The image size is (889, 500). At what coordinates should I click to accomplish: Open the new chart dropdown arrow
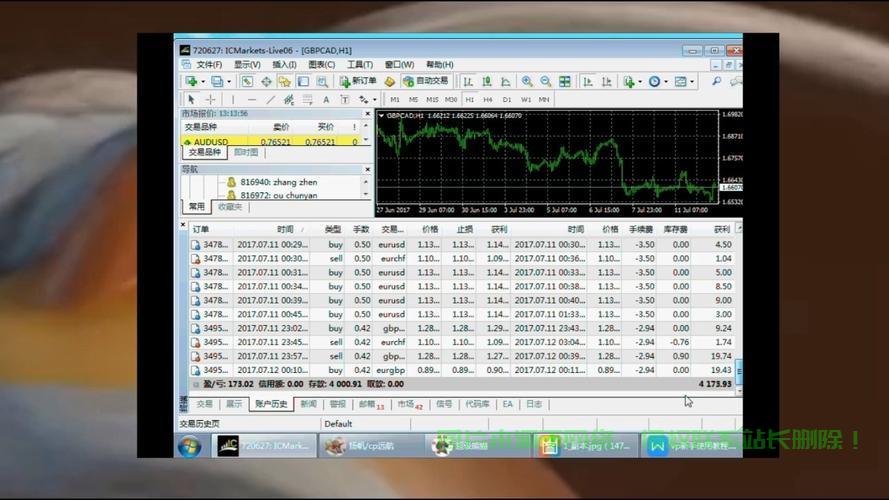pos(203,82)
